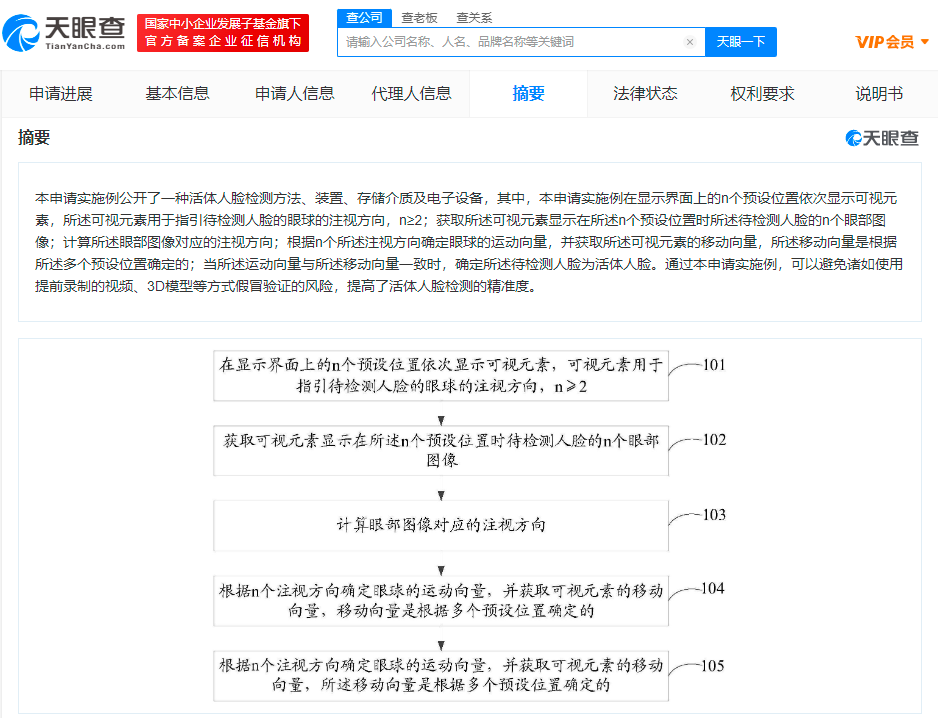
Task: Click flowchart step 101 box
Action: click(441, 376)
